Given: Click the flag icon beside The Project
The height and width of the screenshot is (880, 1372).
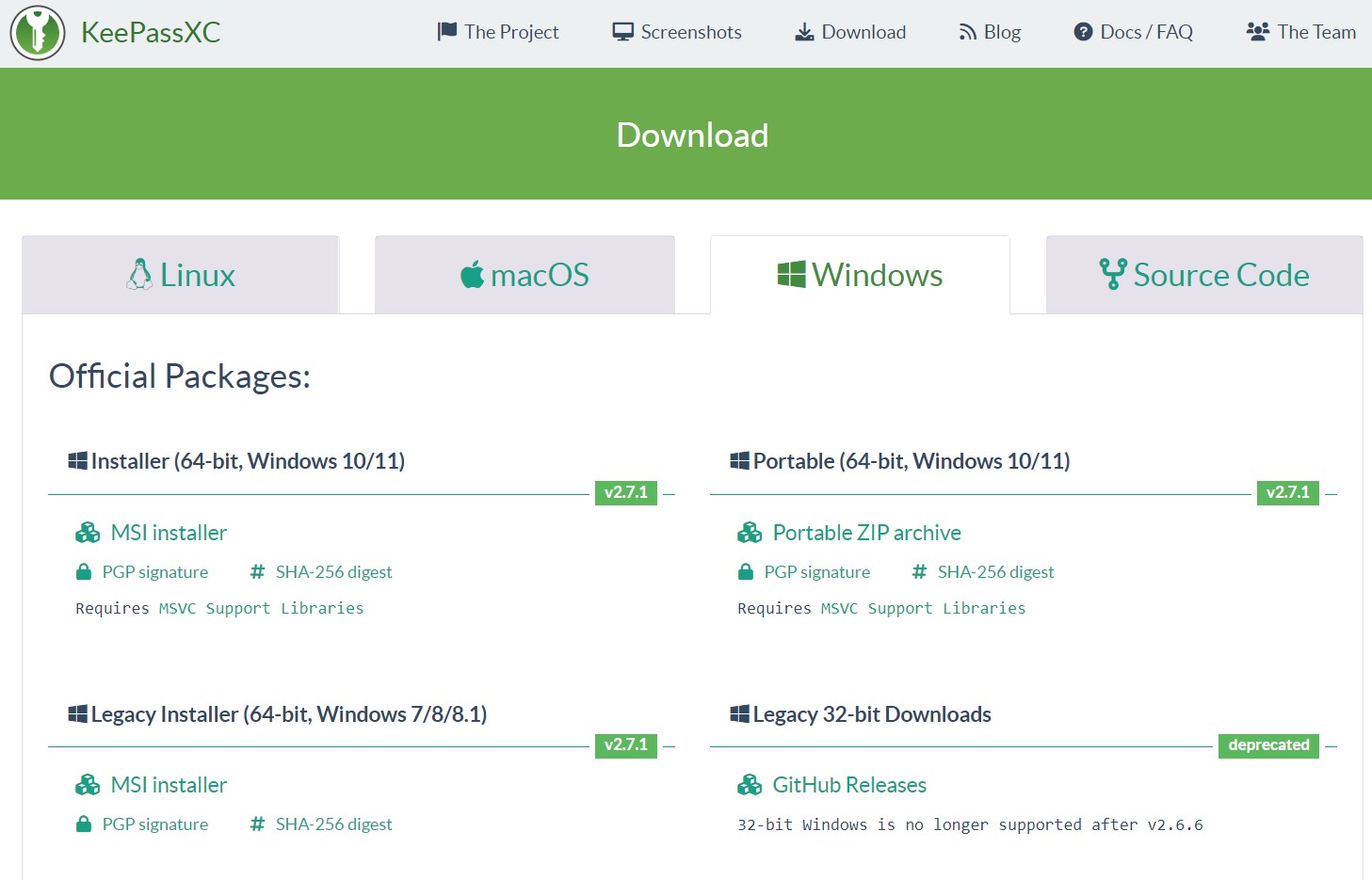Looking at the screenshot, I should pyautogui.click(x=446, y=29).
